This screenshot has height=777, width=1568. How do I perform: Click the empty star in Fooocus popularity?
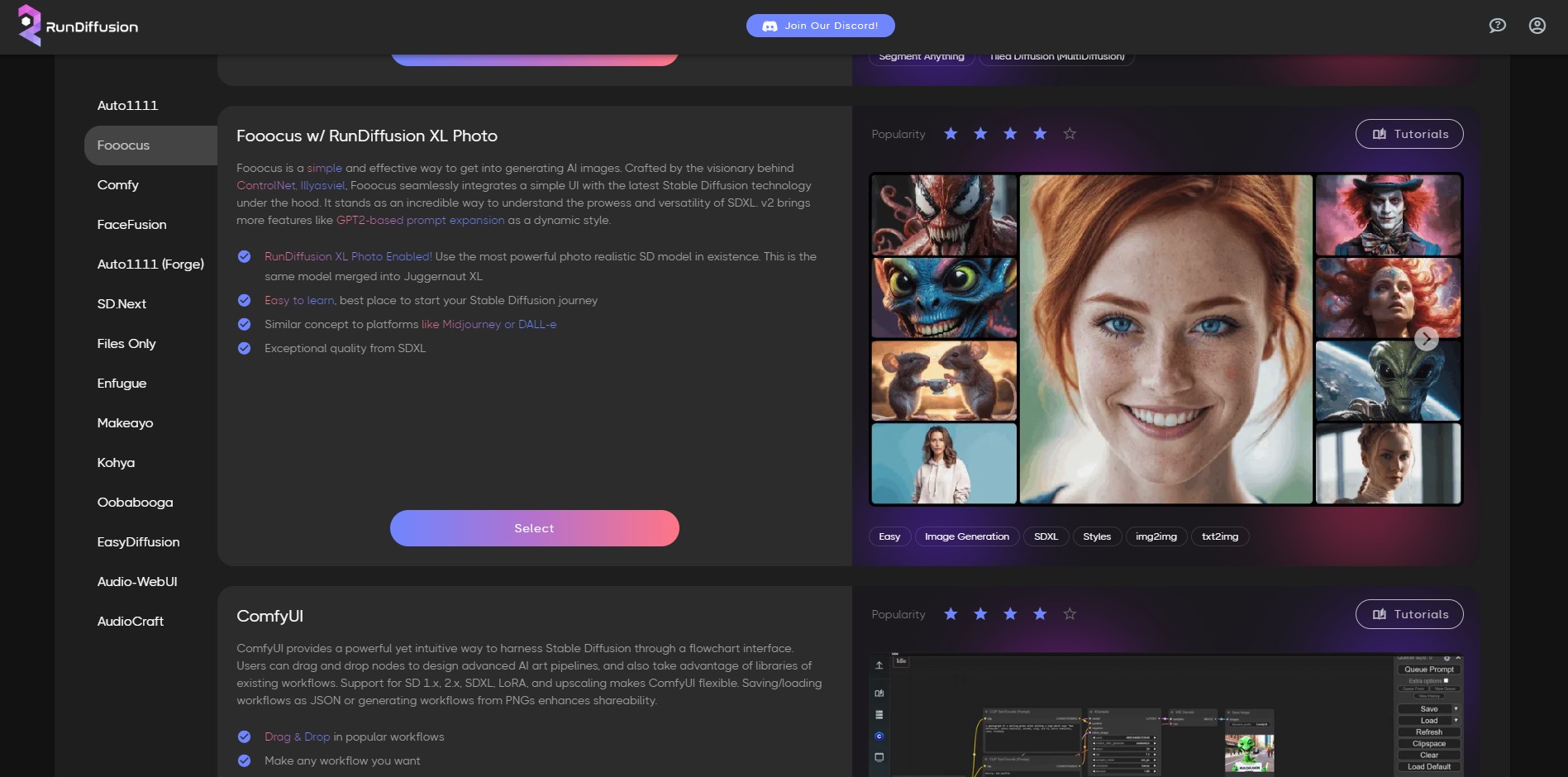point(1070,134)
